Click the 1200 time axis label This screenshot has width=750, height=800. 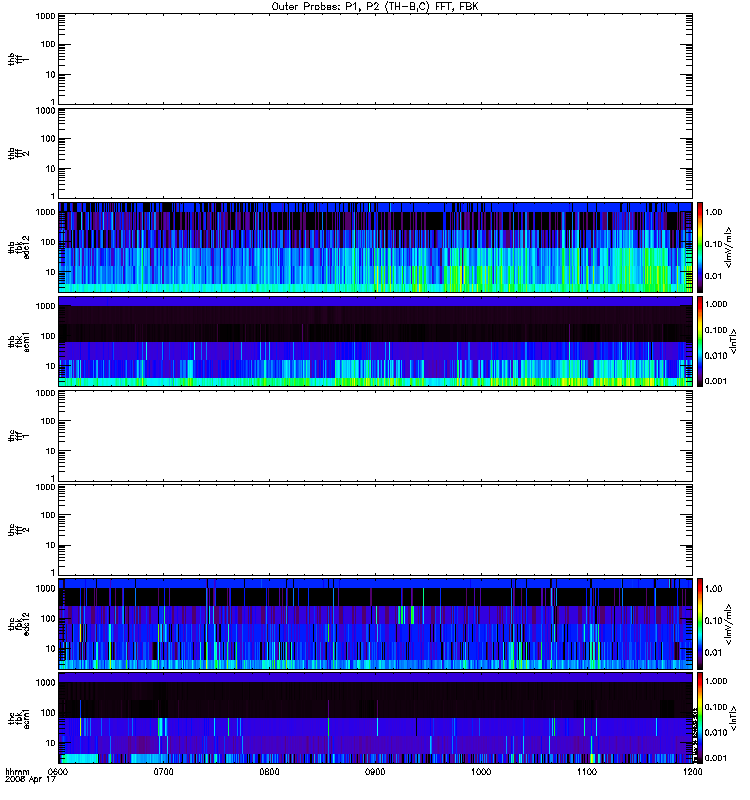tap(692, 772)
